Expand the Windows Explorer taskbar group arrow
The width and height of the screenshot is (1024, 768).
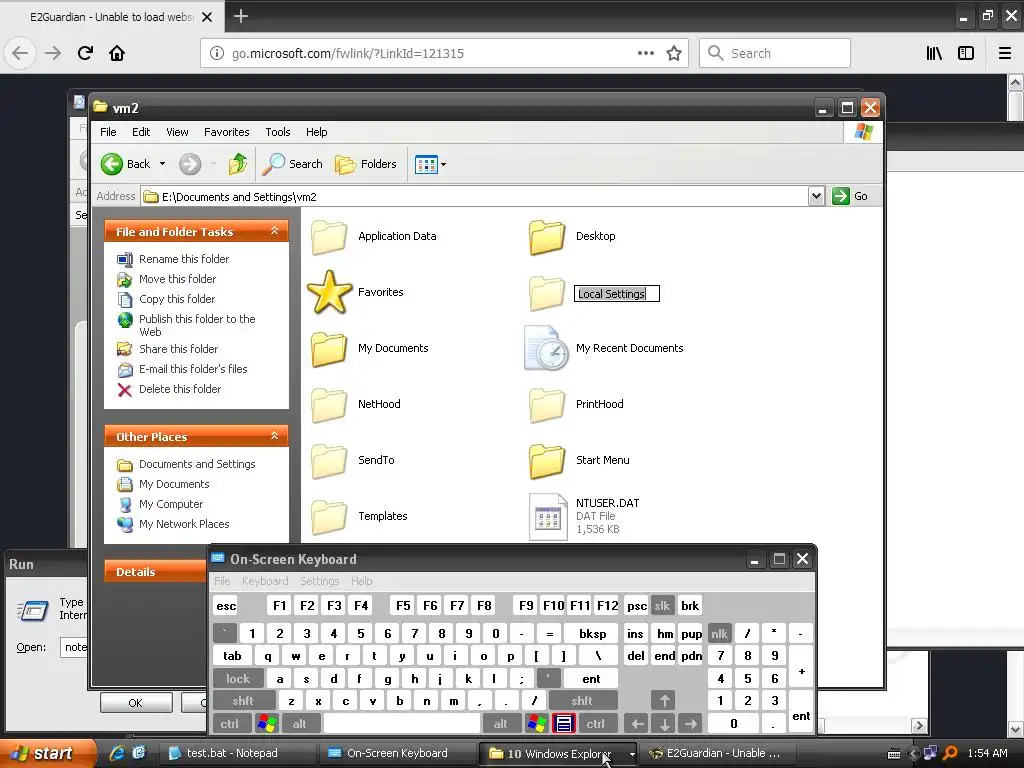(x=632, y=754)
